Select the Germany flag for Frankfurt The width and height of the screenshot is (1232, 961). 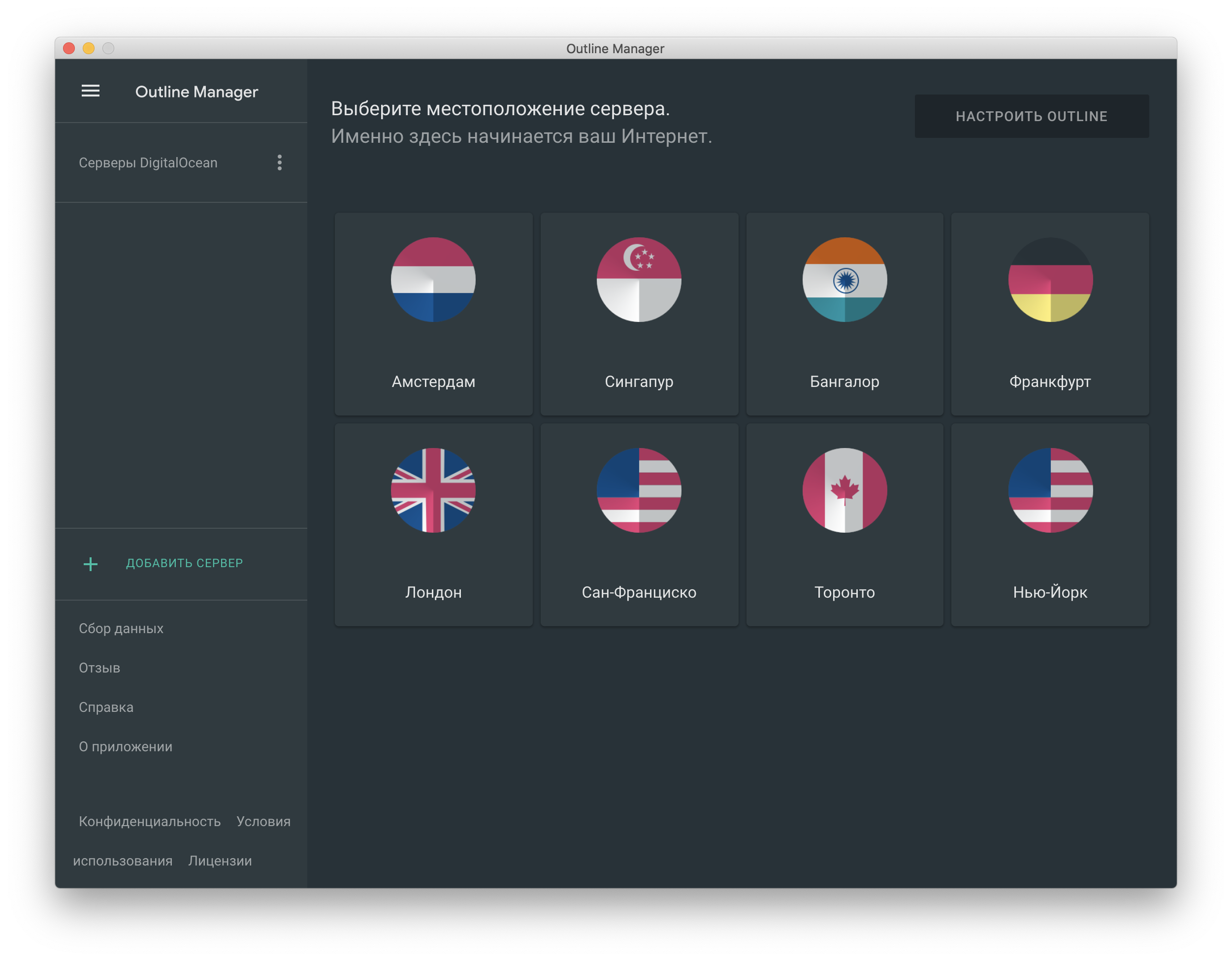point(1050,279)
